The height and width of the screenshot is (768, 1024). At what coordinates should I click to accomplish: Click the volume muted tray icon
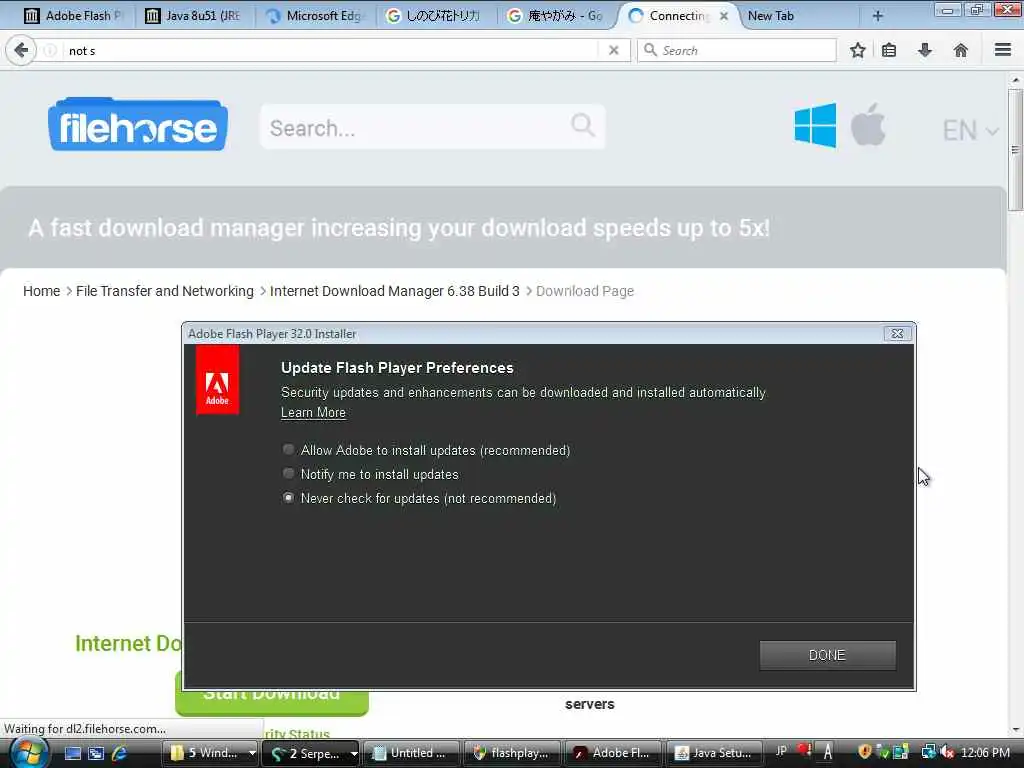coord(946,753)
